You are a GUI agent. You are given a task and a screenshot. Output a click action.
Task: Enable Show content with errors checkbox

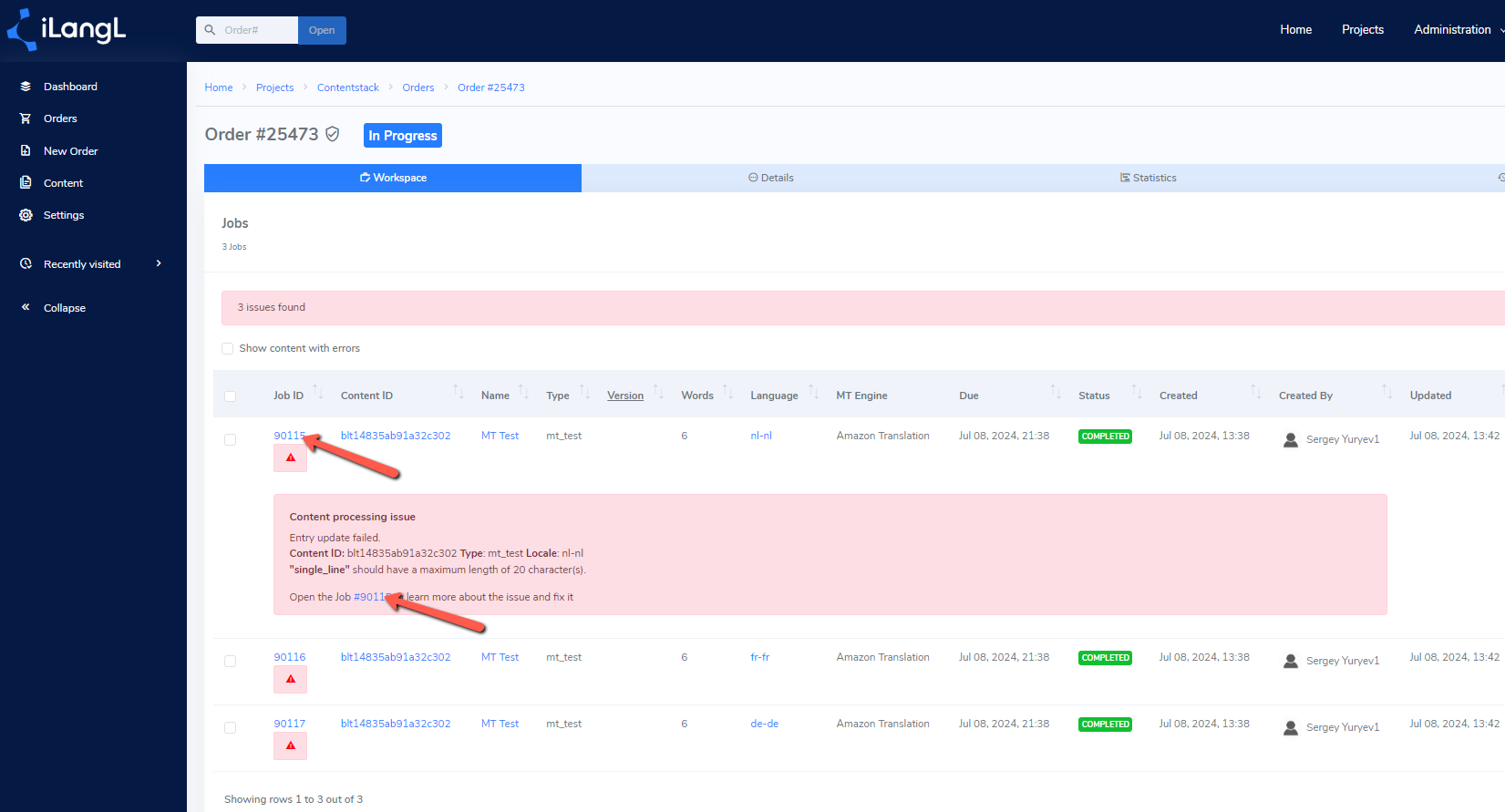(x=228, y=348)
